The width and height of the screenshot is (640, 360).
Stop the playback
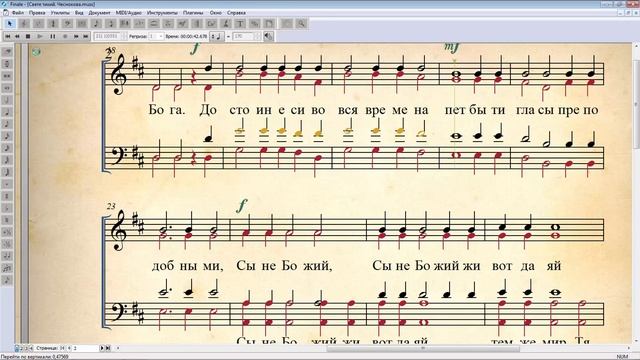coord(28,36)
